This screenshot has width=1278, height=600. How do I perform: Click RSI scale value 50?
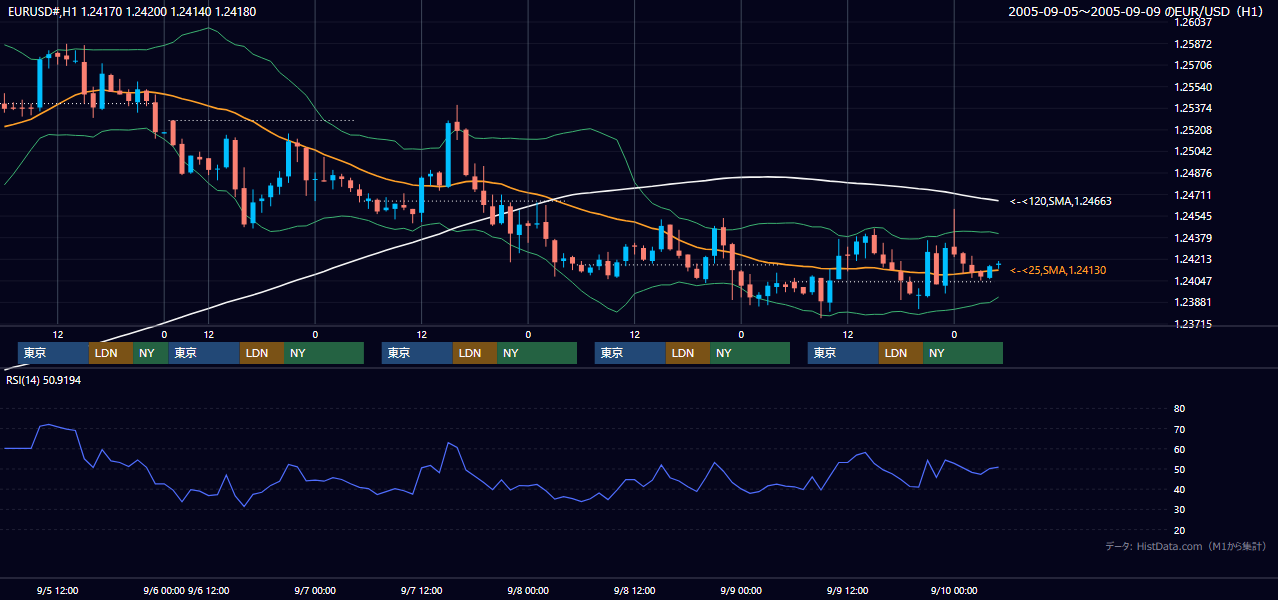(1180, 469)
